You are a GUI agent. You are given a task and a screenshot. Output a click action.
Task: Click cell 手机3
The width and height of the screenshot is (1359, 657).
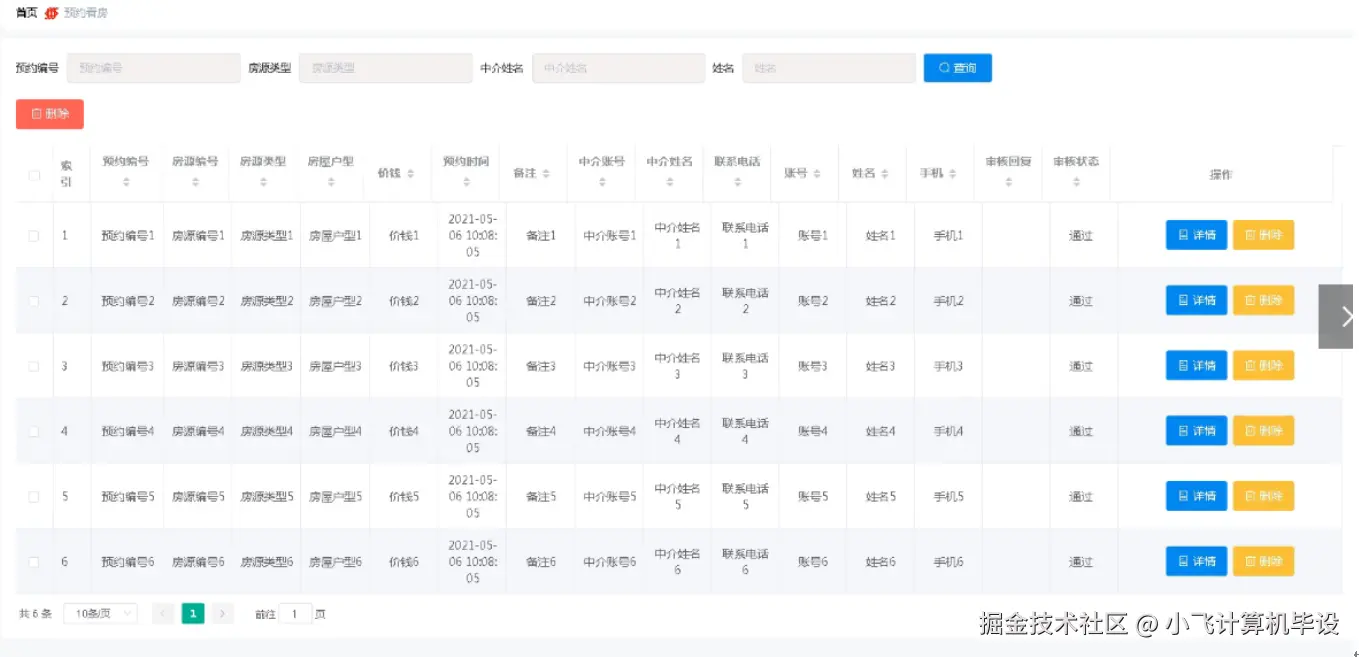[x=948, y=366]
